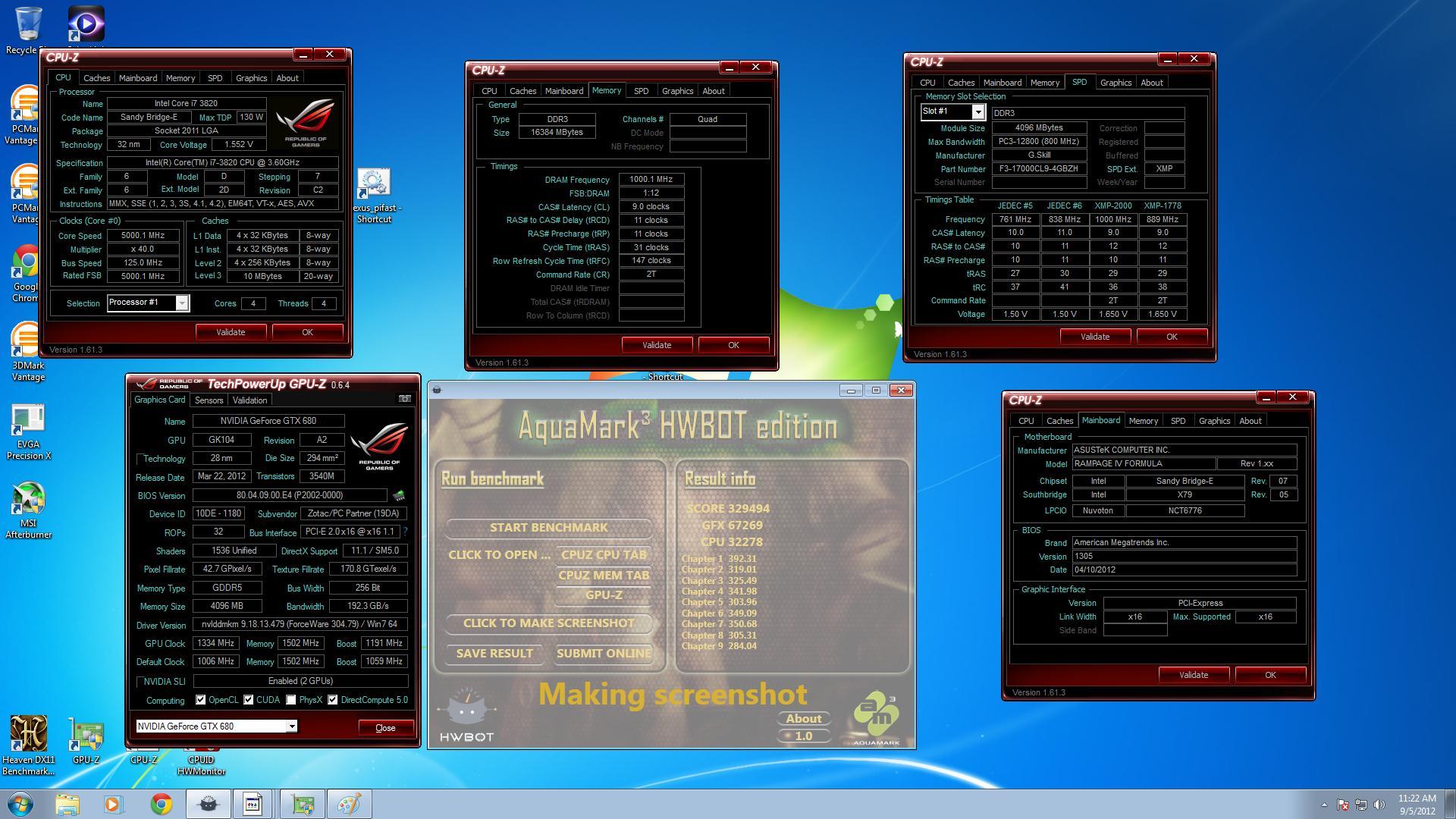Open nexus_pifast shortcut on desktop
Viewport: 1456px width, 819px height.
pos(374,196)
